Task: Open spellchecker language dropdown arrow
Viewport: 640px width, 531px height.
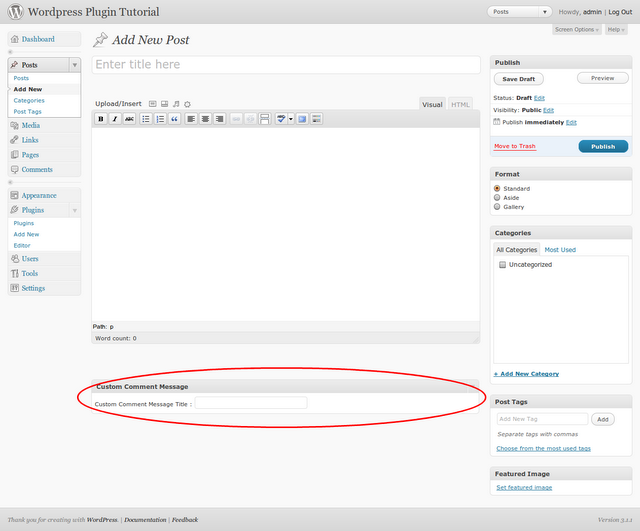Action: point(291,119)
